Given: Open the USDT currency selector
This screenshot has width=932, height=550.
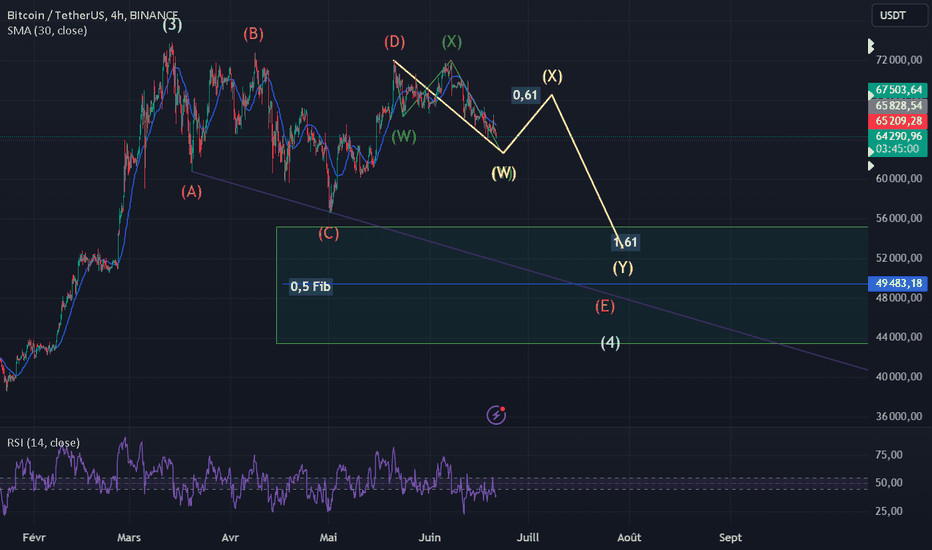Looking at the screenshot, I should [899, 15].
